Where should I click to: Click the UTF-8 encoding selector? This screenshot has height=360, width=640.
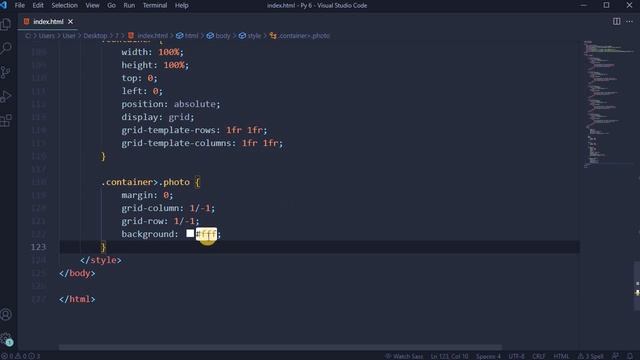(516, 356)
